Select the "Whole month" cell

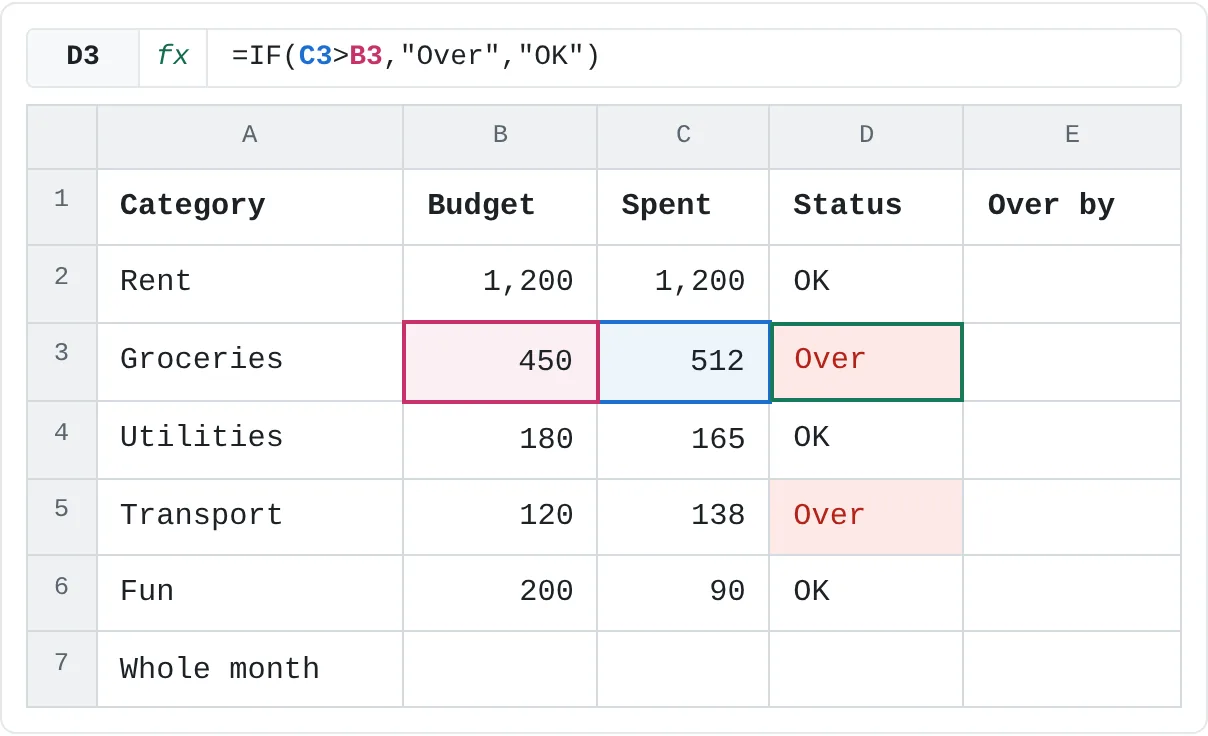click(250, 668)
